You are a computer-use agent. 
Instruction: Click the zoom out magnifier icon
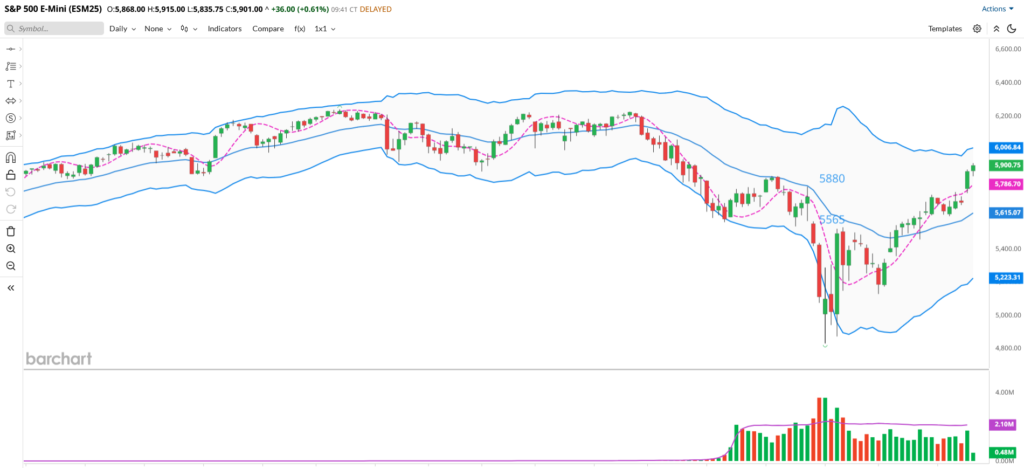[11, 266]
